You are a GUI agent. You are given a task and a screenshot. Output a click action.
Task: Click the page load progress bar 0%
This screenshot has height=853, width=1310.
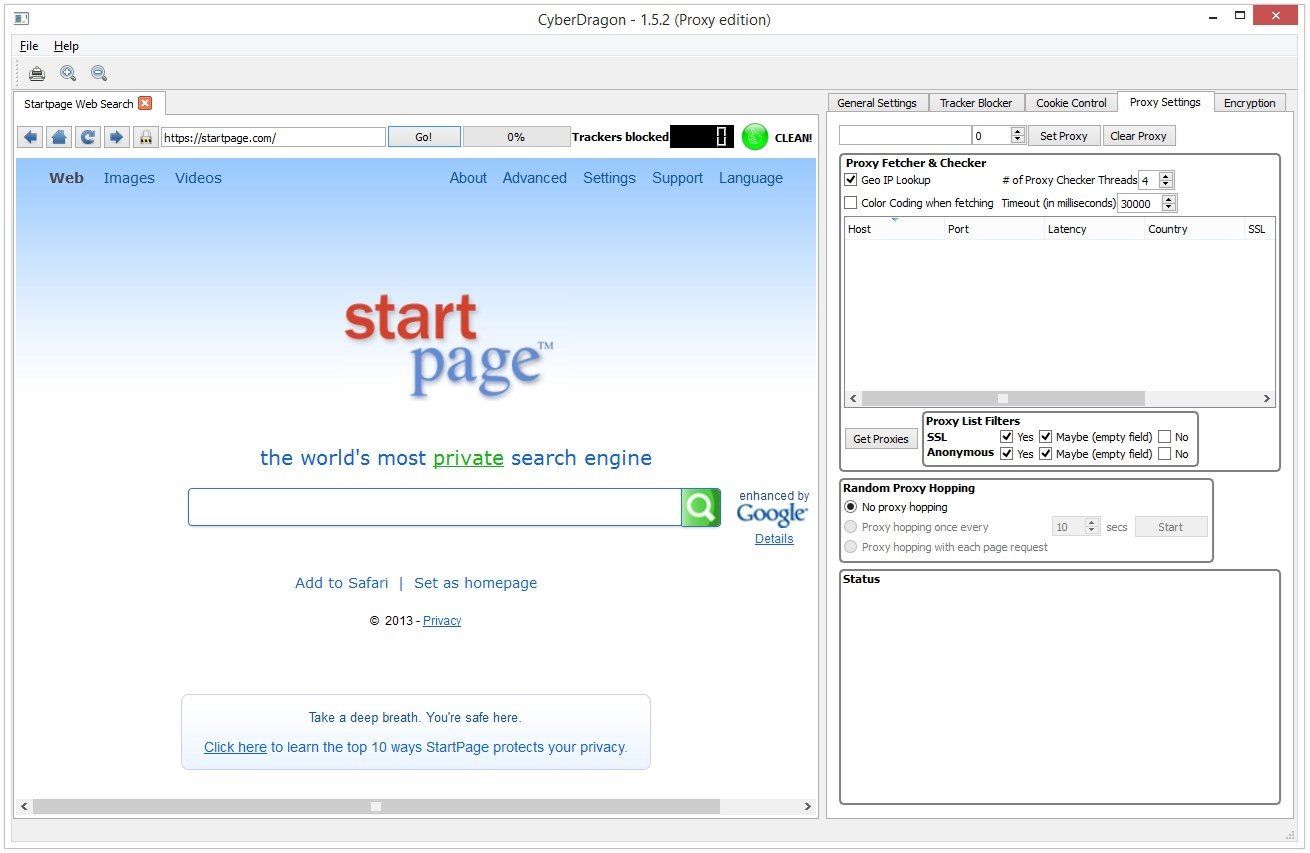pos(516,137)
